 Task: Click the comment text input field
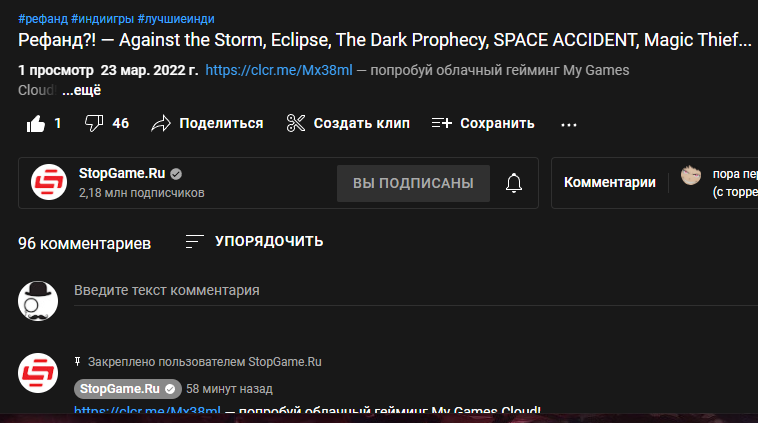pos(416,291)
